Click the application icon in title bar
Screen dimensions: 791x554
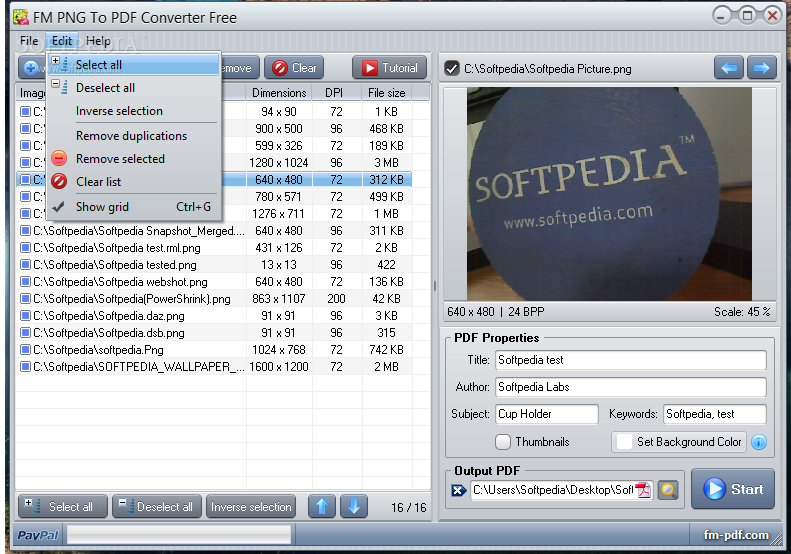point(21,17)
